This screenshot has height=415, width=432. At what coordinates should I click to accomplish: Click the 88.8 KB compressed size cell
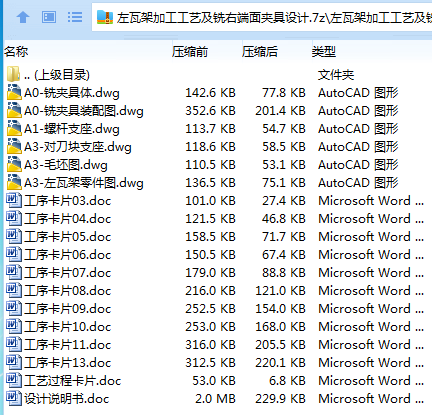coord(284,273)
